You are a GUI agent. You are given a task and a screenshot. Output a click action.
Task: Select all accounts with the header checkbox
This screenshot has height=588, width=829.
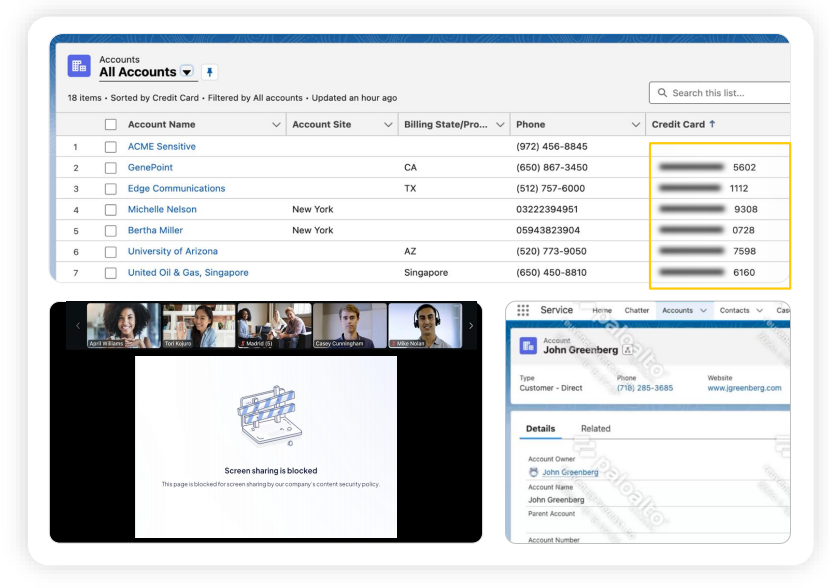111,125
